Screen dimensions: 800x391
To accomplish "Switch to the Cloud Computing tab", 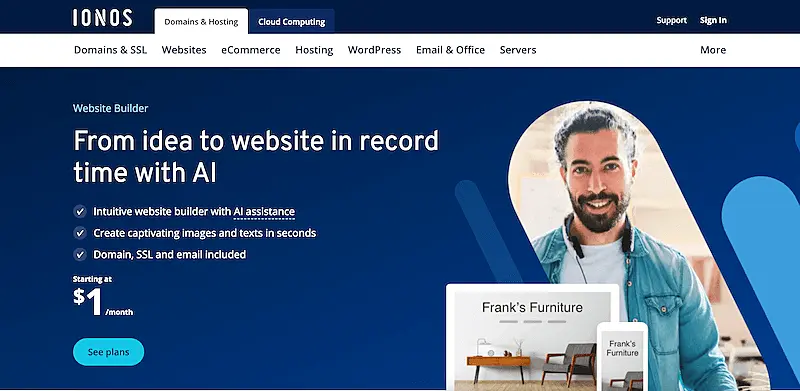I will click(291, 21).
